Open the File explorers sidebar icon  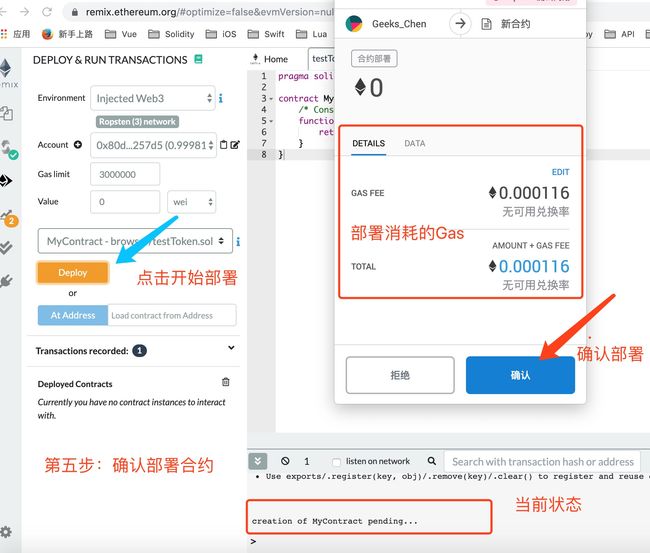[x=6, y=113]
